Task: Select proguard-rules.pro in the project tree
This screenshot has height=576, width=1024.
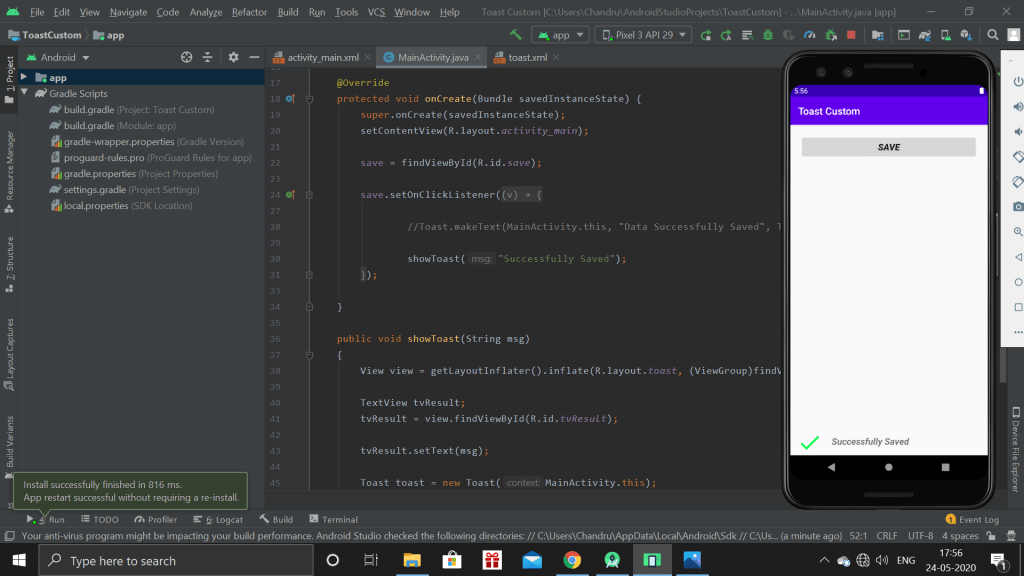Action: pyautogui.click(x=104, y=158)
